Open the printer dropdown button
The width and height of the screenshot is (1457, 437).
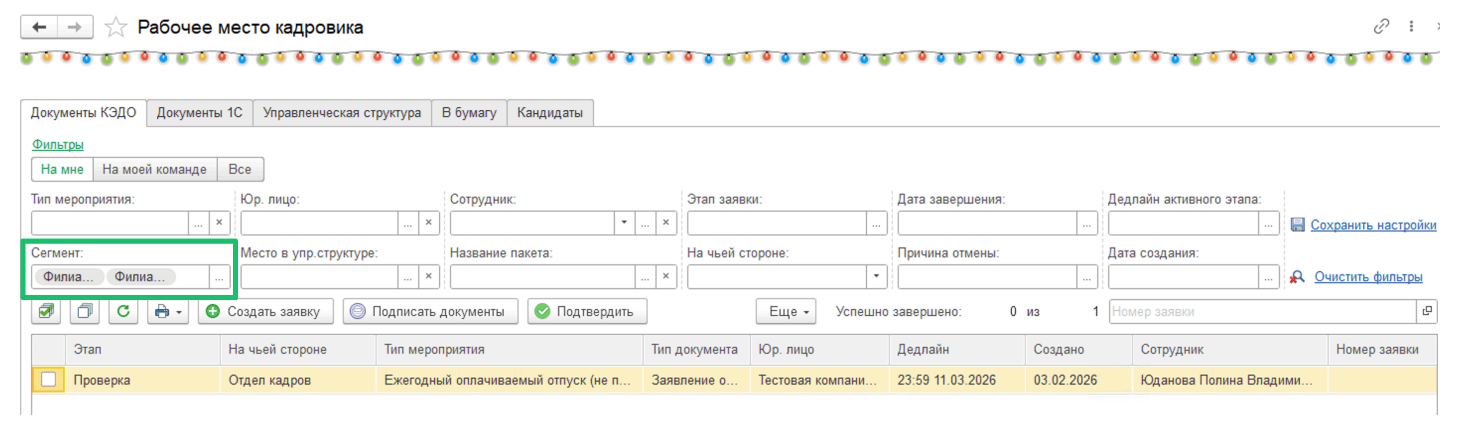[x=167, y=311]
